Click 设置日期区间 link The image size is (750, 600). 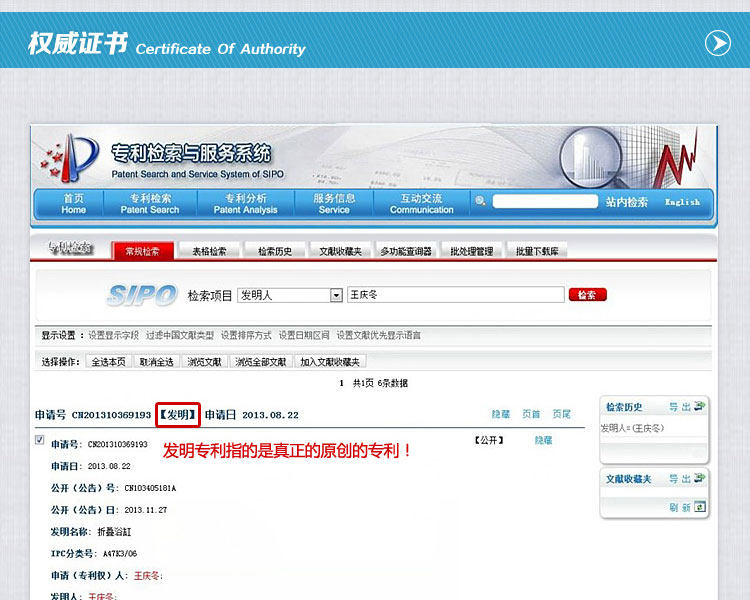(304, 335)
